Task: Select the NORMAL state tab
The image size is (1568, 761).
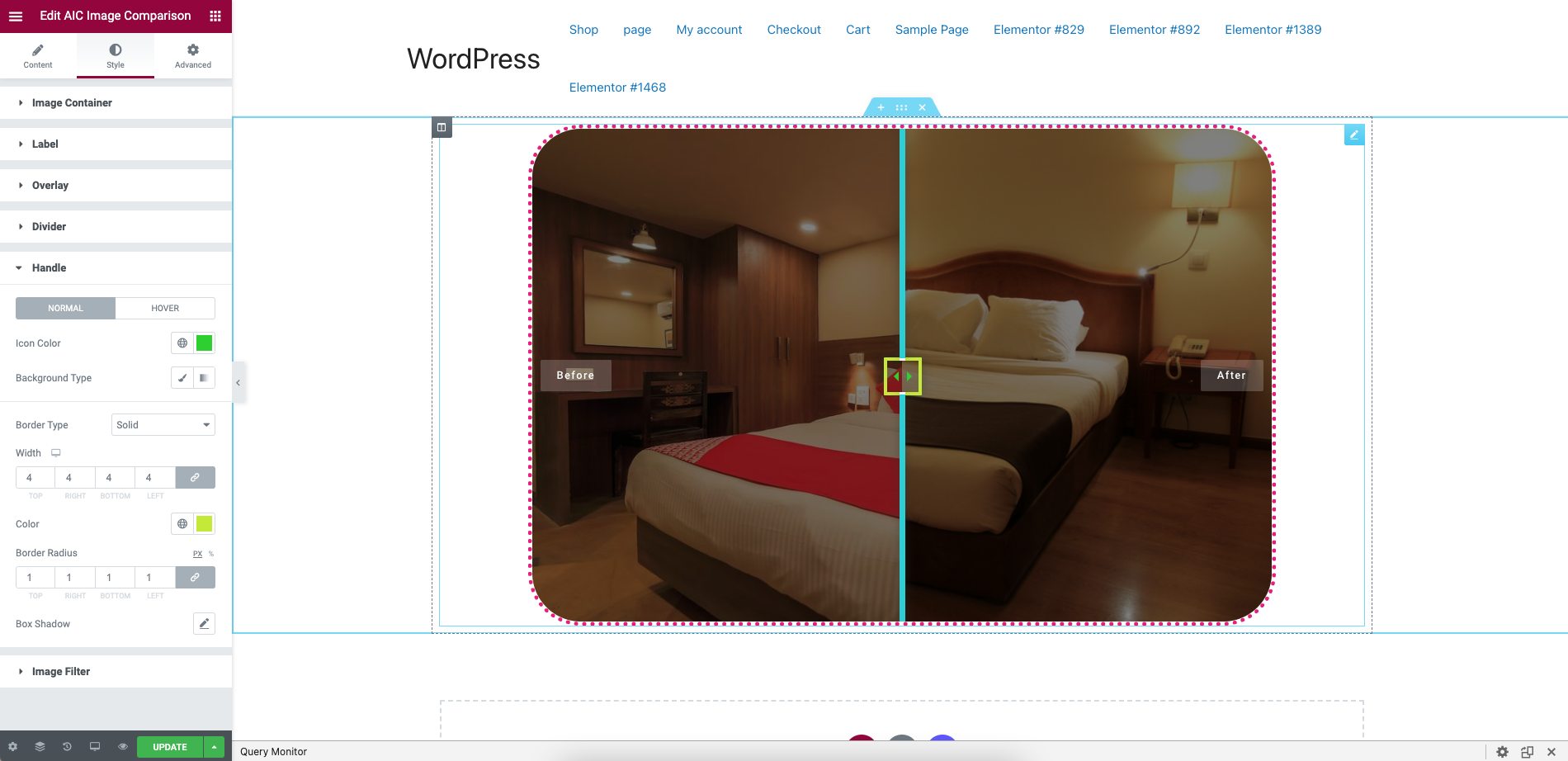Action: 65,308
